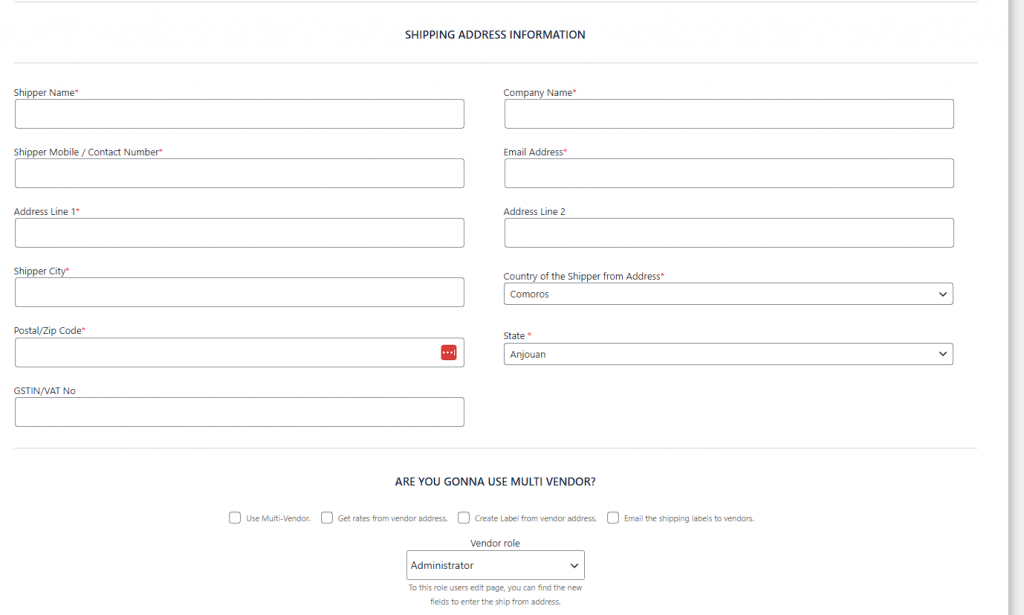
Task: Open the Country of the Shipper dropdown
Action: (x=728, y=294)
